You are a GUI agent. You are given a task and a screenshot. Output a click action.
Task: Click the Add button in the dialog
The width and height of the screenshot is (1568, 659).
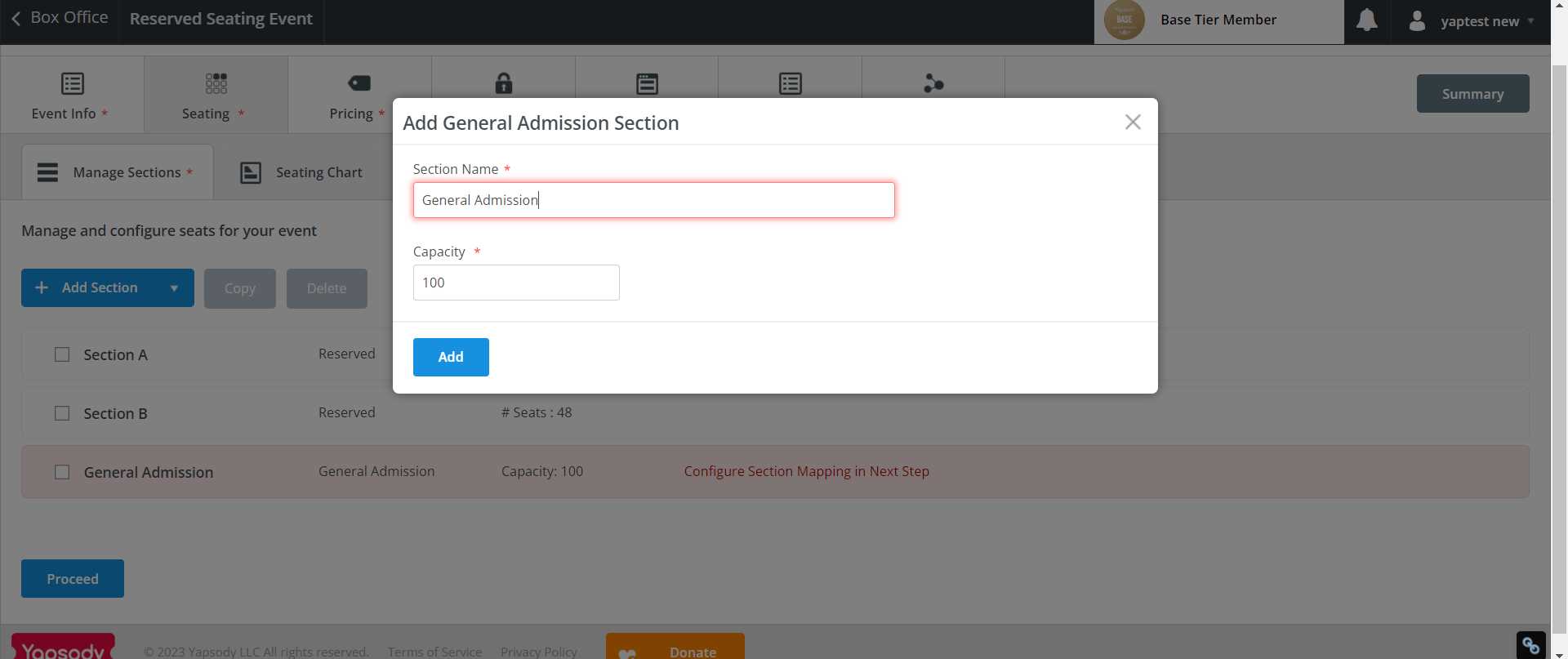coord(451,357)
